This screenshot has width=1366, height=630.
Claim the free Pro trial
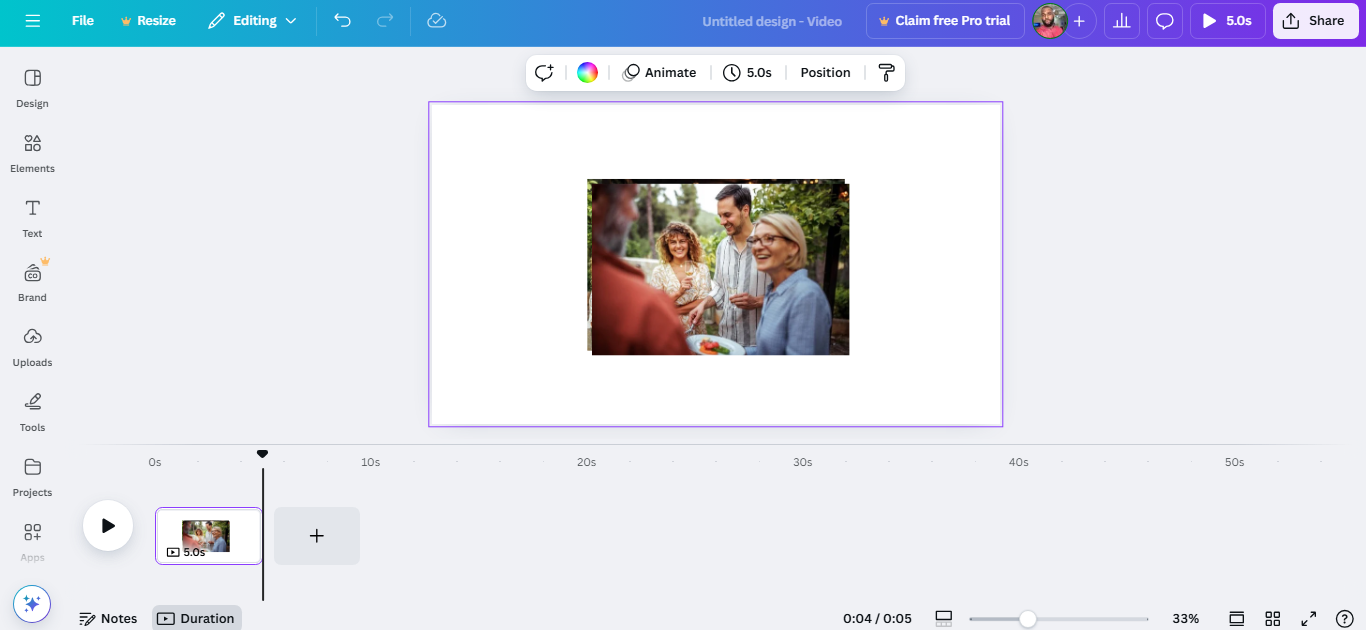944,20
